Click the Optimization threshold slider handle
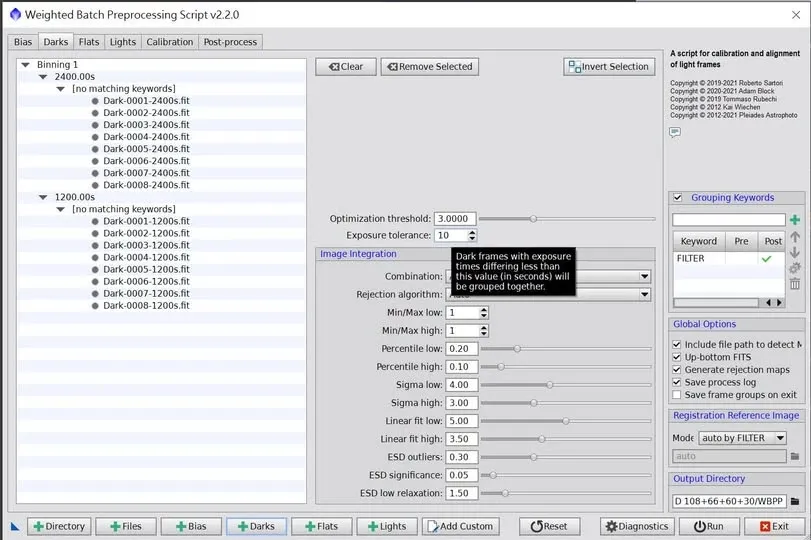The image size is (811, 540). (x=533, y=219)
